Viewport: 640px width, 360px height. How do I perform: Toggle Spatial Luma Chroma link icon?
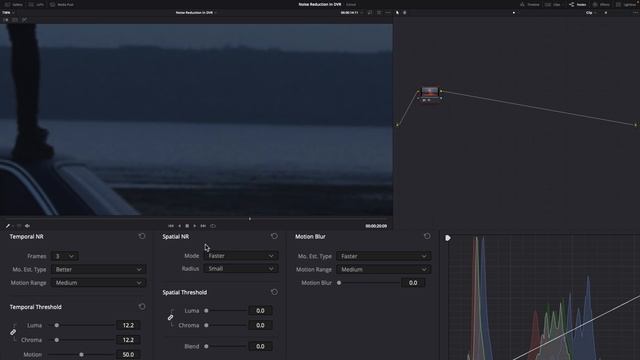click(171, 318)
